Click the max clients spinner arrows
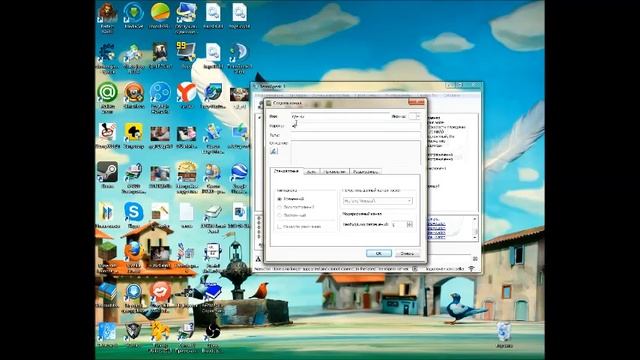 point(409,224)
